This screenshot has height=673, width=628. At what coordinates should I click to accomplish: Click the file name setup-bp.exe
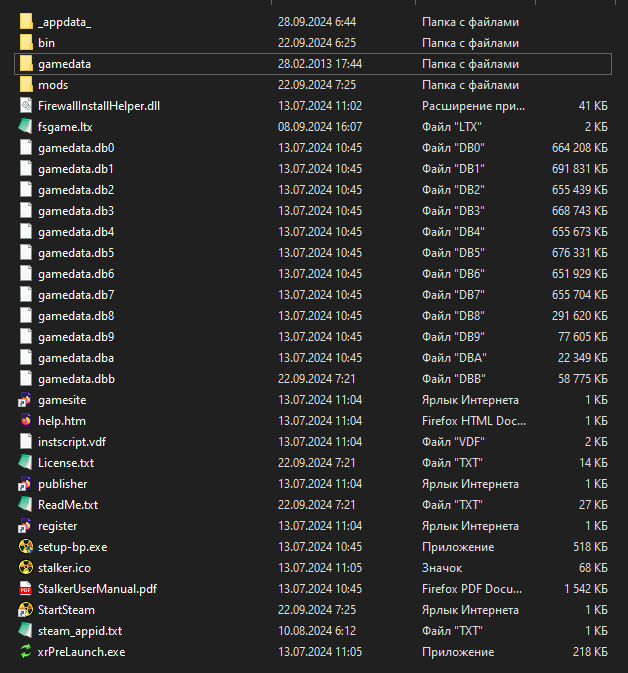coord(73,547)
